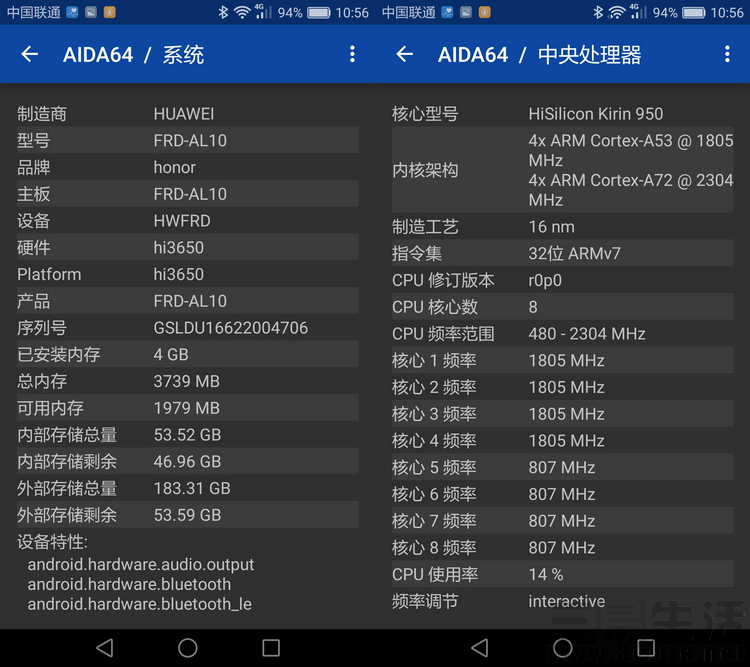Image resolution: width=750 pixels, height=667 pixels.
Task: Open overflow menu on 中央处理器 screen
Action: 727,55
